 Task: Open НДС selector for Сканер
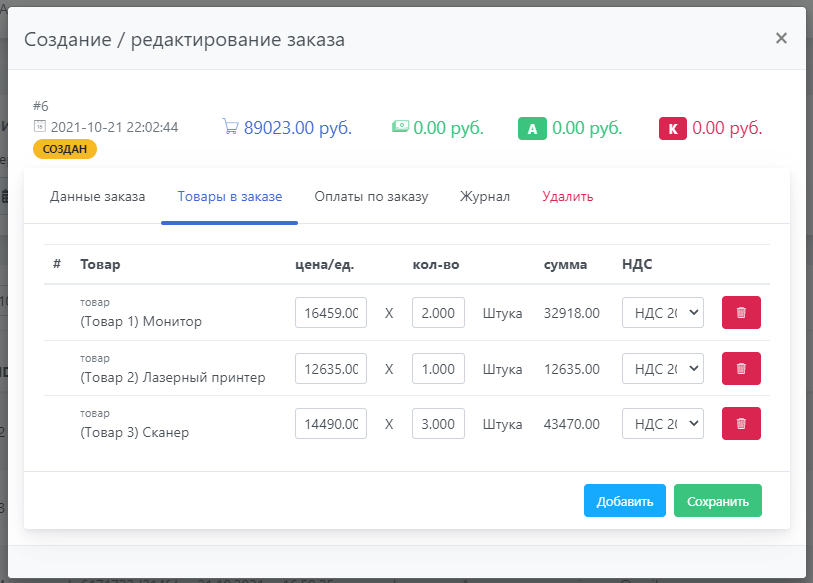point(662,423)
